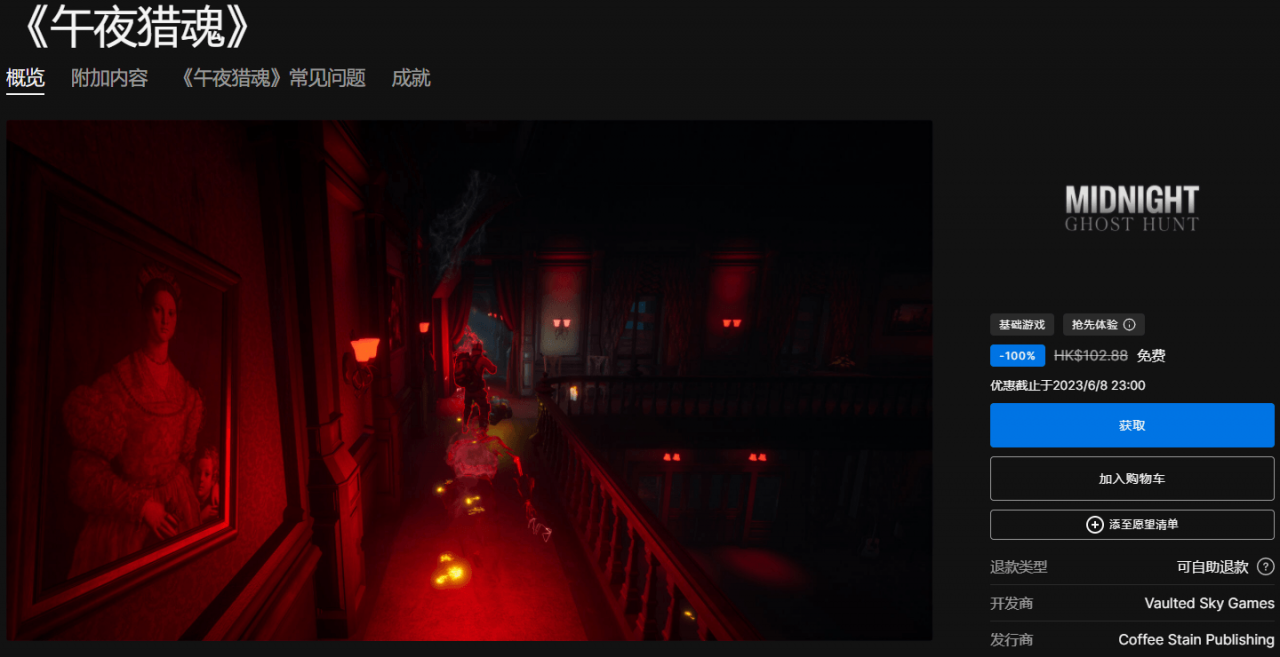Click the 退款类型 label
This screenshot has width=1280, height=657.
1019,567
